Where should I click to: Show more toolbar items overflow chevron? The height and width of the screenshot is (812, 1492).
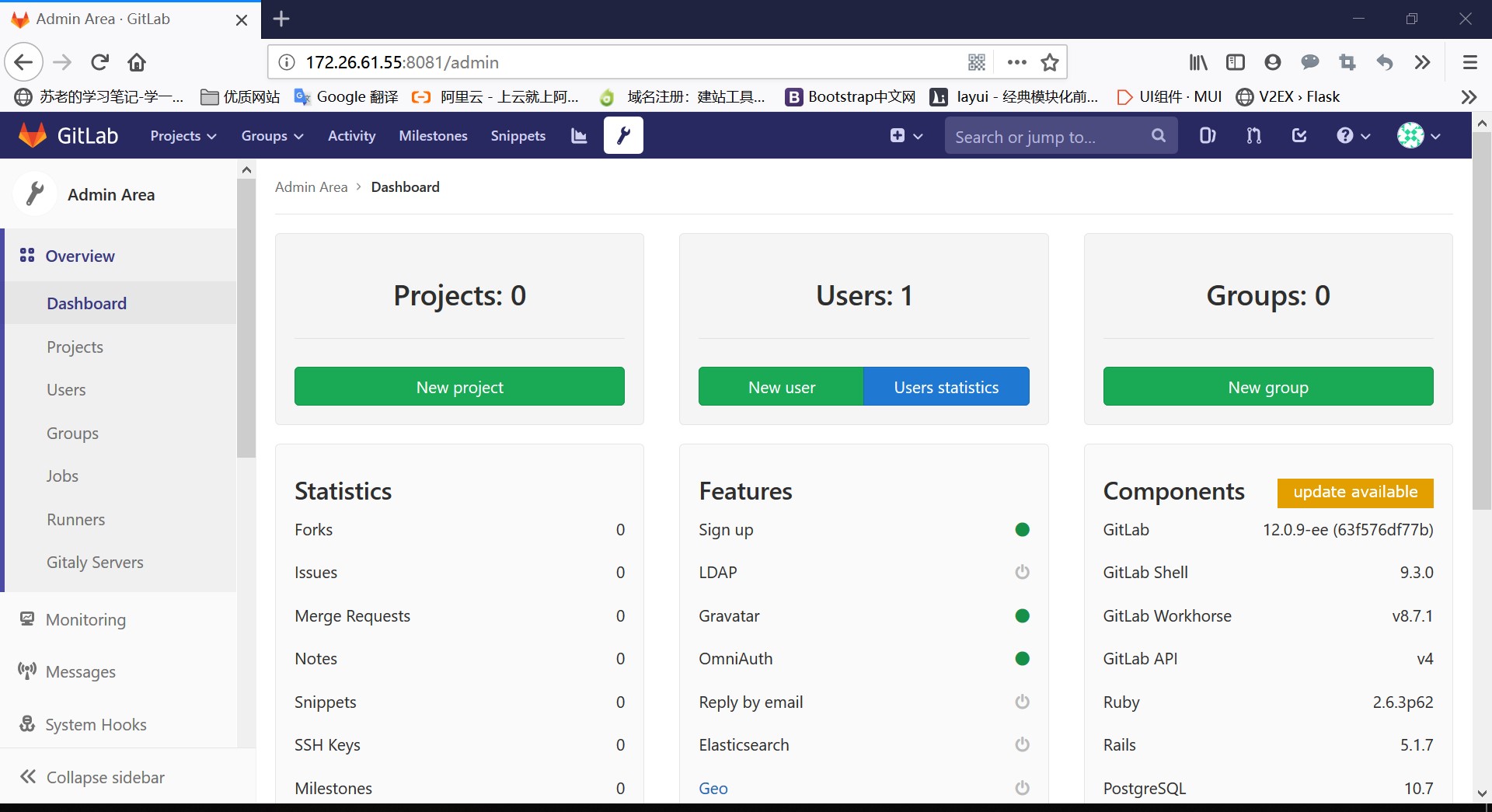[1422, 62]
